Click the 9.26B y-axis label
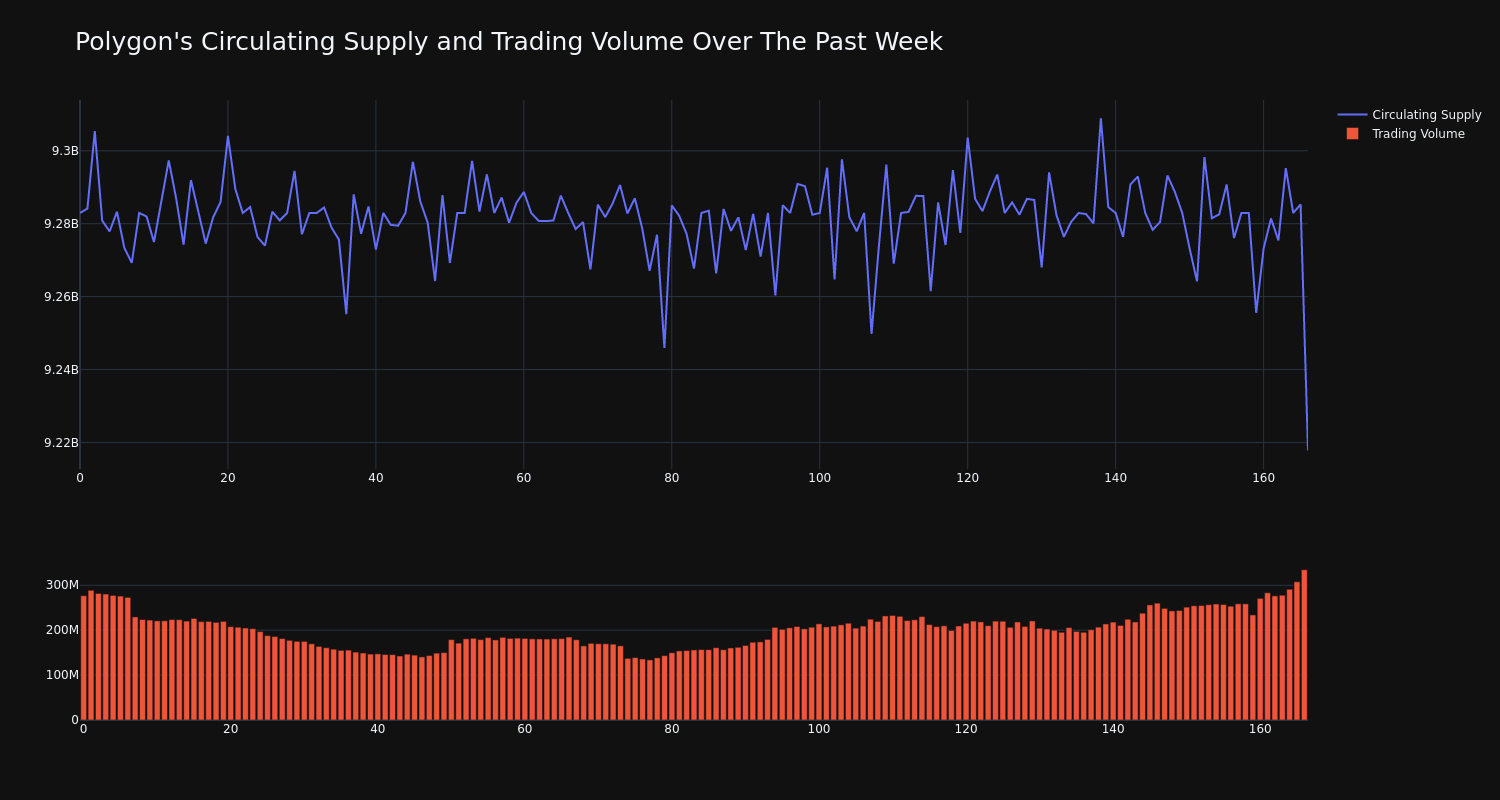 [x=61, y=297]
